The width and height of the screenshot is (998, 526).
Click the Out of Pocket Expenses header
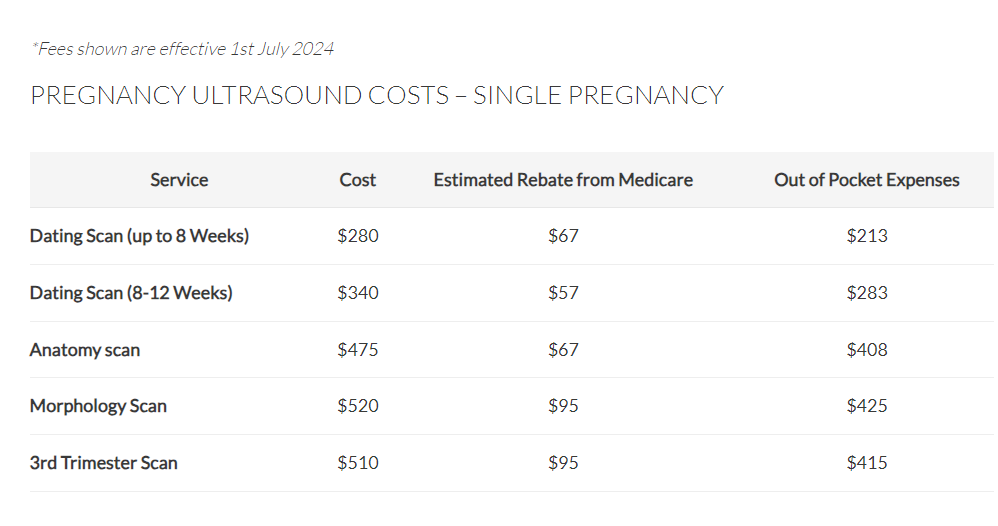[866, 180]
